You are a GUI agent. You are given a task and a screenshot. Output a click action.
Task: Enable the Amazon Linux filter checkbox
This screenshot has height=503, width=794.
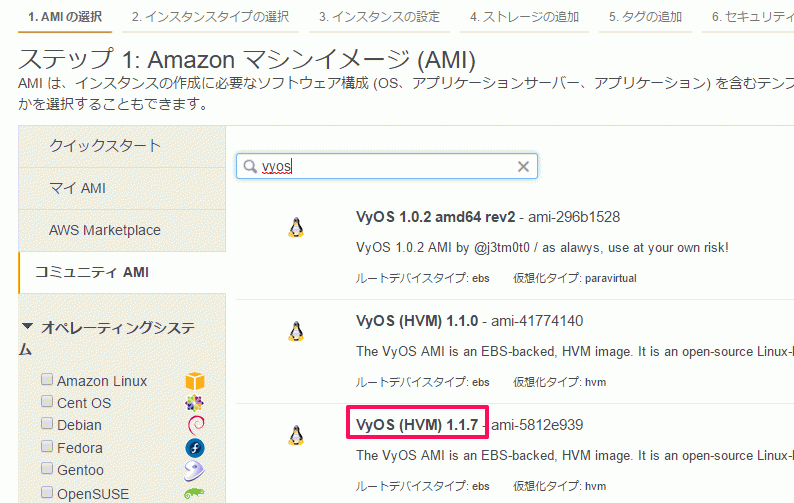(x=47, y=379)
